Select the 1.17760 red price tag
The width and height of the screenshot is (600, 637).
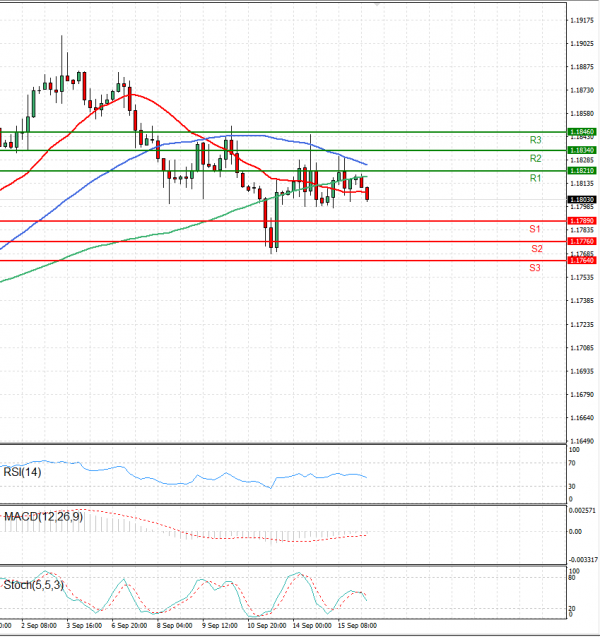click(582, 241)
